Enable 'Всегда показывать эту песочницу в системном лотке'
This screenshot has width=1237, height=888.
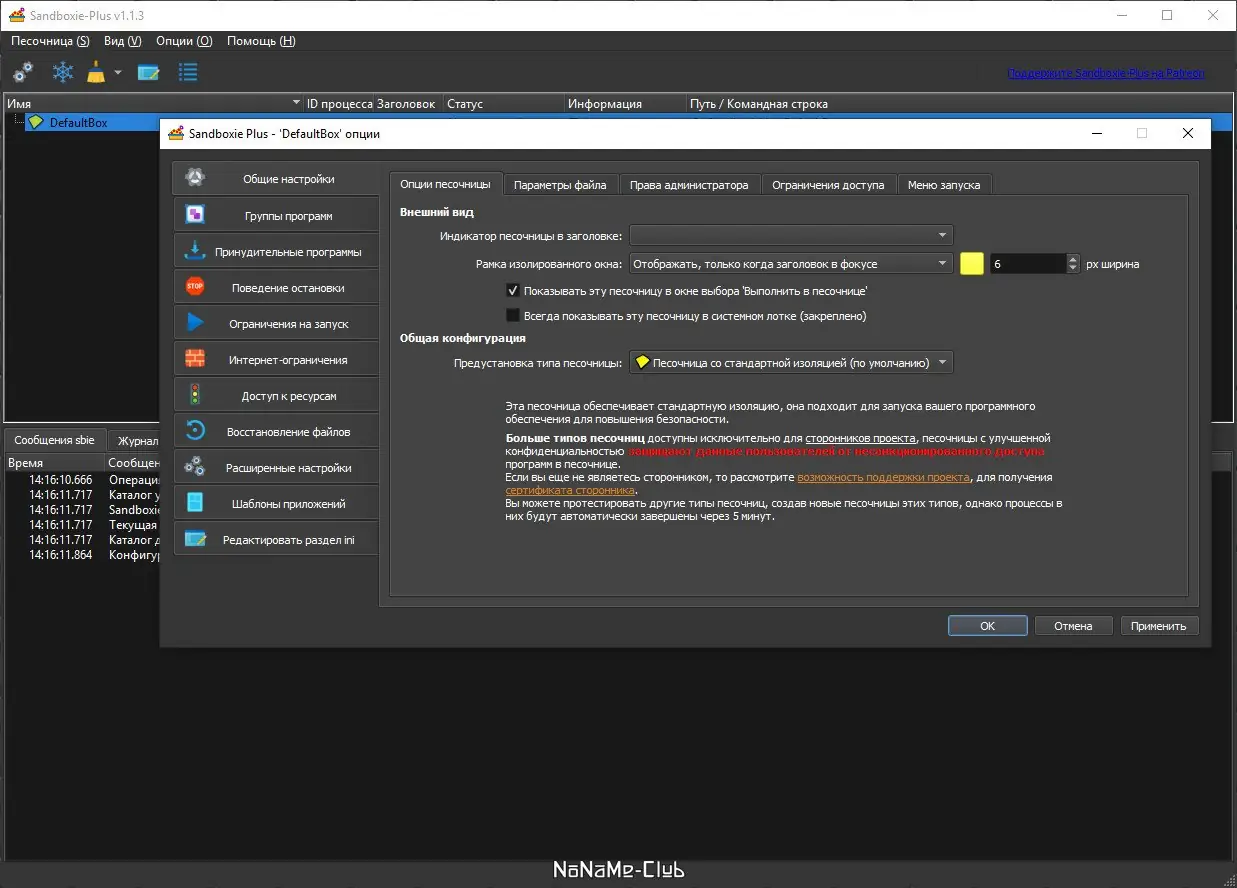[513, 315]
